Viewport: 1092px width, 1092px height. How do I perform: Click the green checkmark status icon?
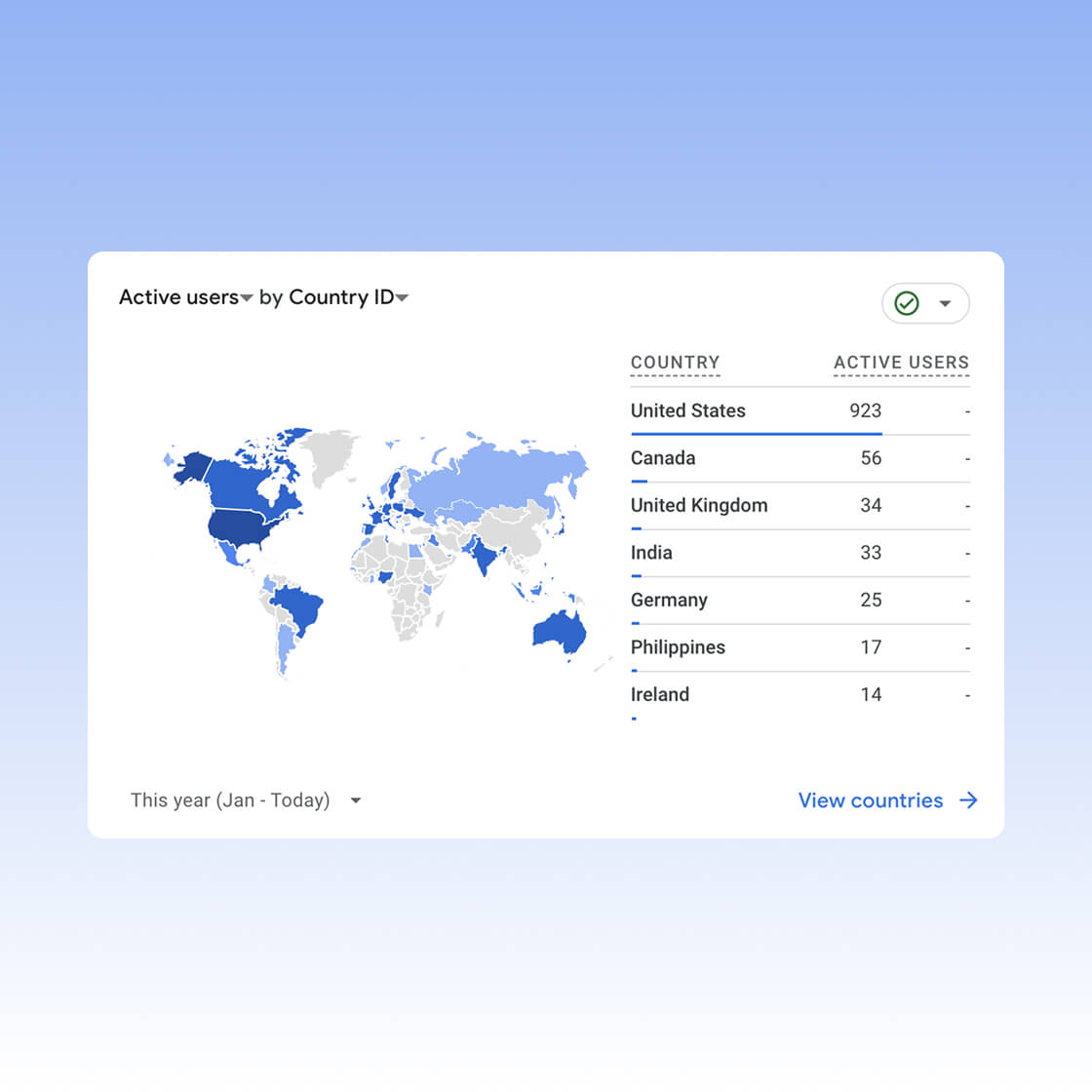click(x=906, y=303)
